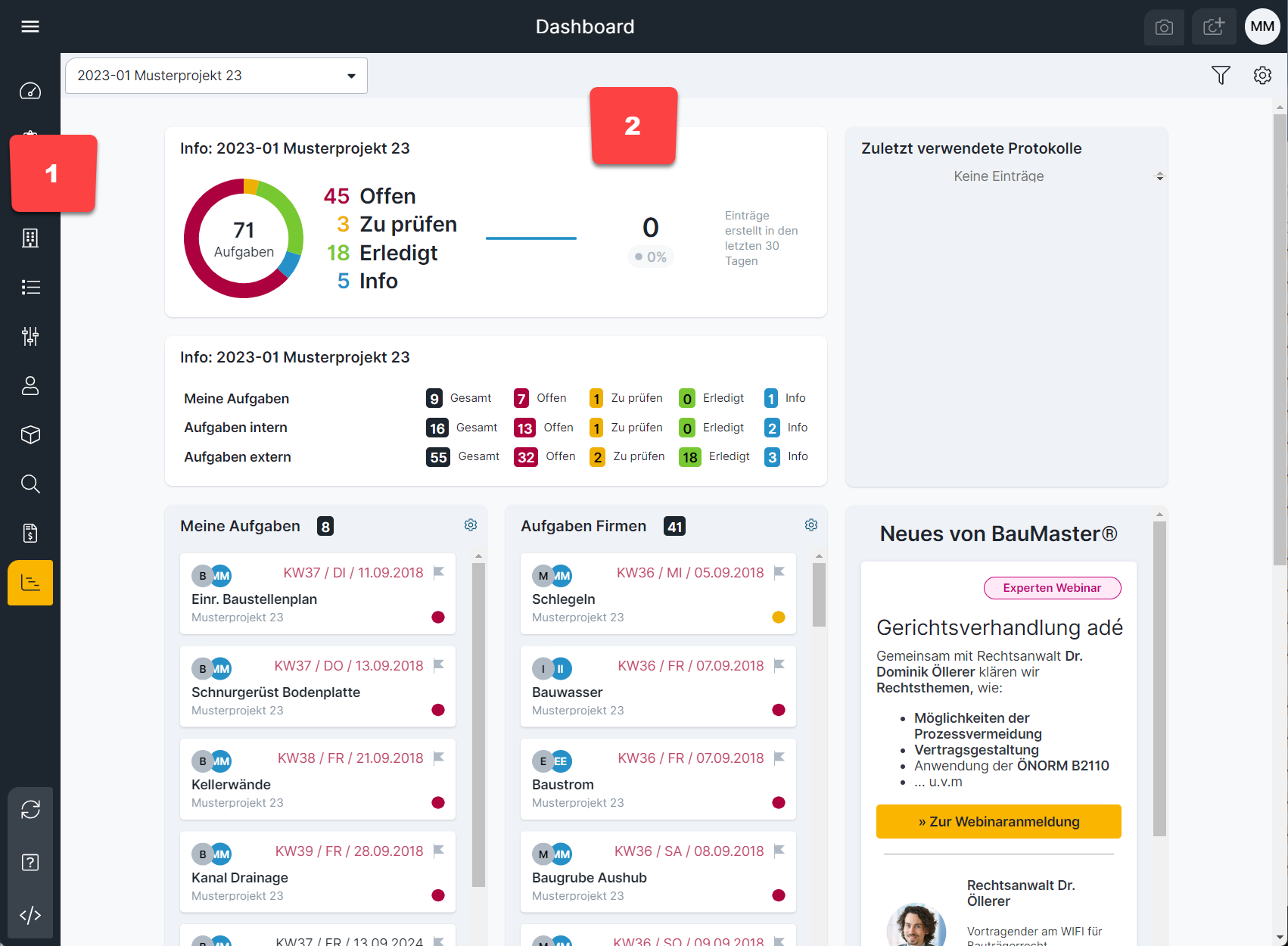Click the Experten Webinar tag

1052,588
